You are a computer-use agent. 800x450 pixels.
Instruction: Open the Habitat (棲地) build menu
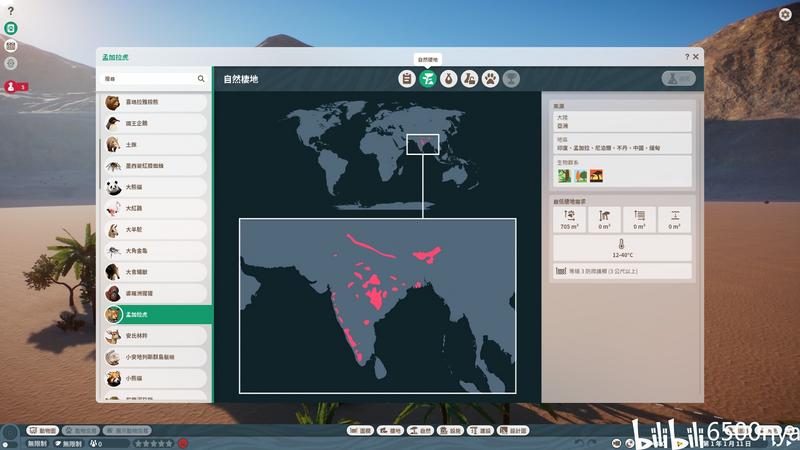[390, 431]
